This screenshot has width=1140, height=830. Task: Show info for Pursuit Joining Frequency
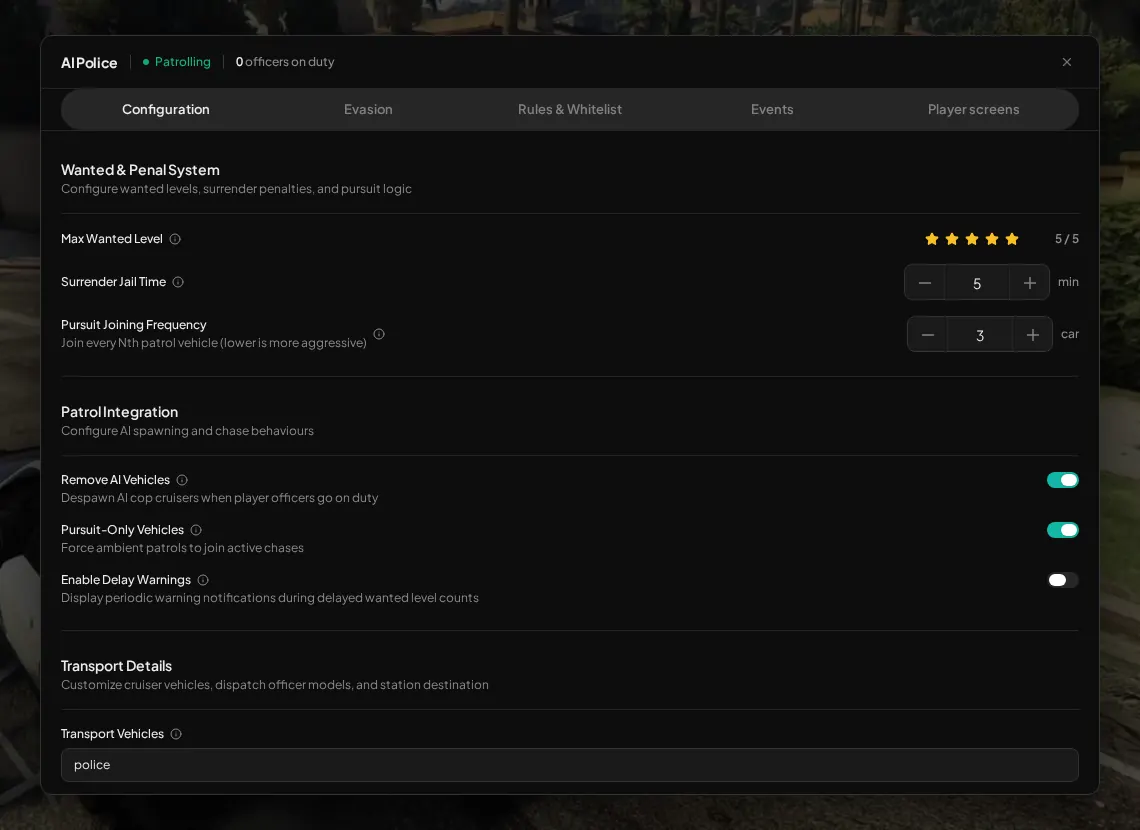(379, 334)
